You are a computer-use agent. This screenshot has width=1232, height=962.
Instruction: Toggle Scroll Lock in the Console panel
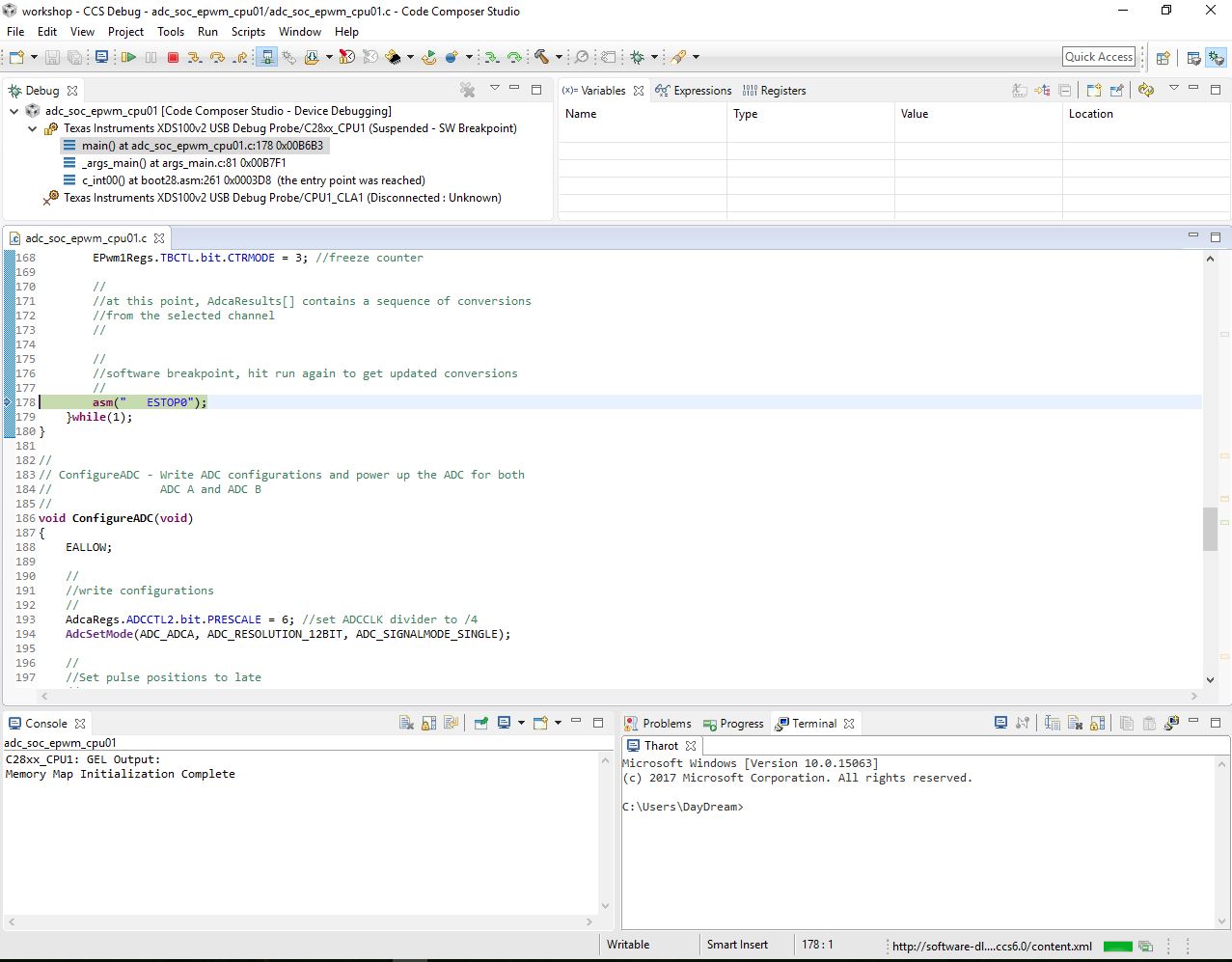click(429, 723)
